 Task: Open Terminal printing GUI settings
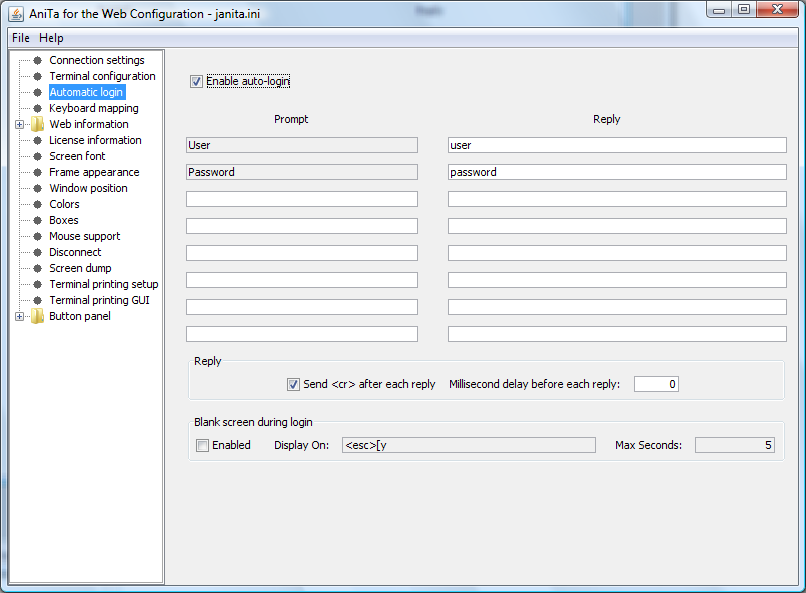click(x=99, y=300)
